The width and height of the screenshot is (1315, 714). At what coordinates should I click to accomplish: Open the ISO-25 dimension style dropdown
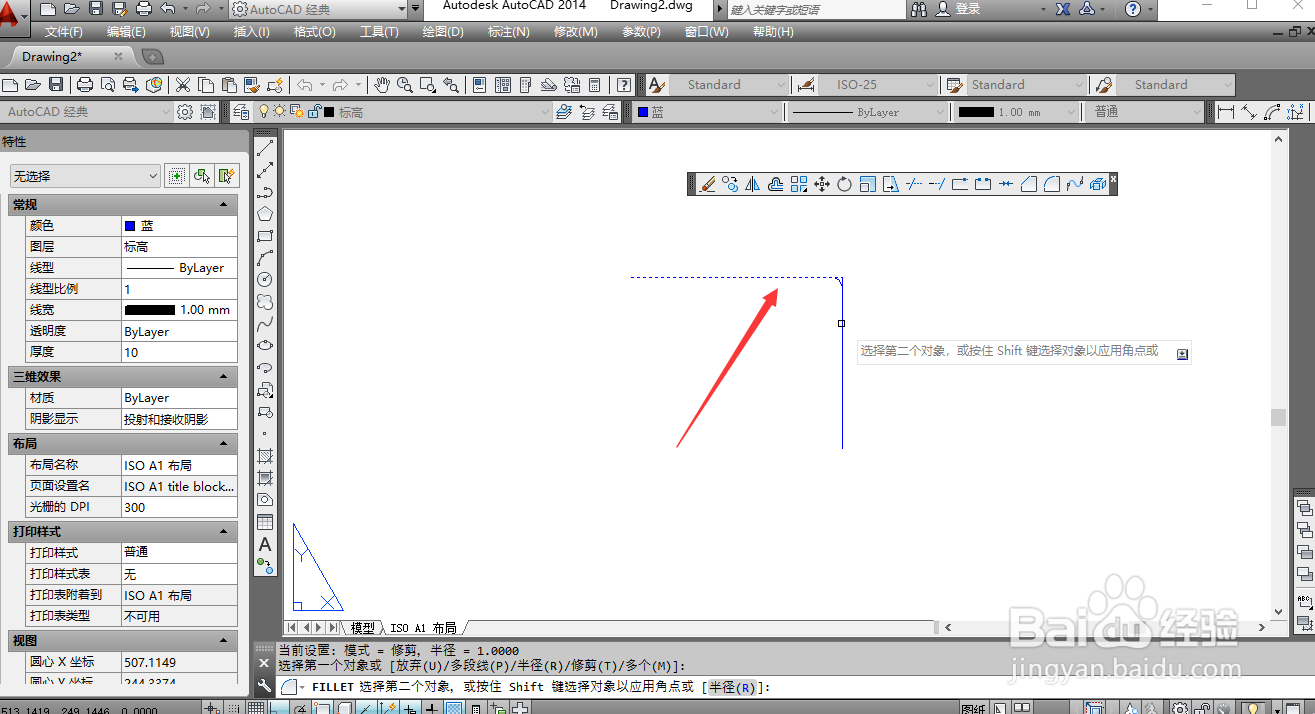tap(880, 85)
